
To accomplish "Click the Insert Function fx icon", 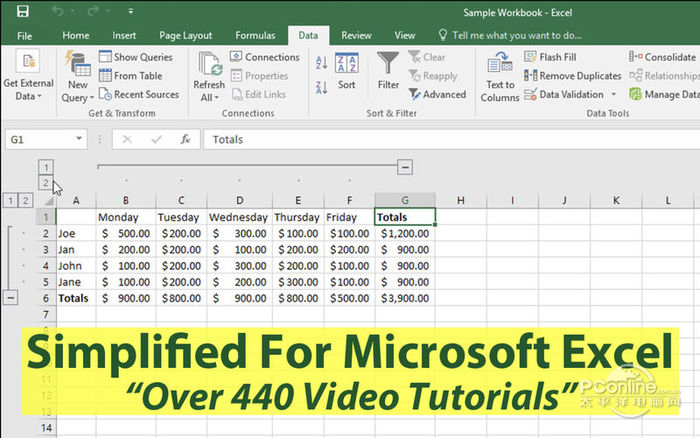I will point(185,140).
